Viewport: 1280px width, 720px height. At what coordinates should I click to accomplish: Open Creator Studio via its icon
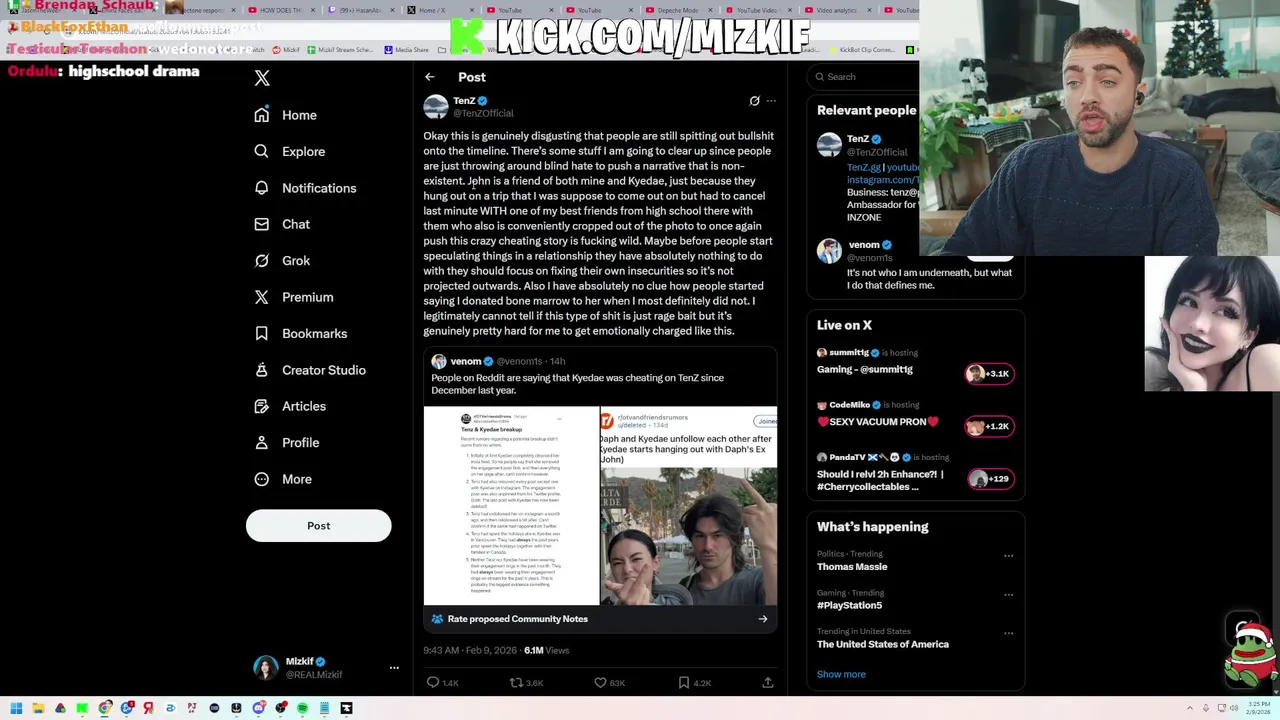coord(261,370)
